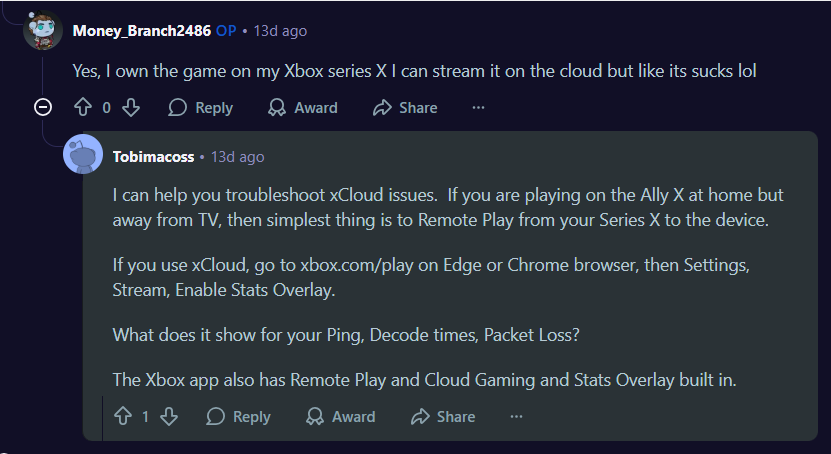This screenshot has height=454, width=831.
Task: Open Money_Branch2486's user profile link
Action: (x=141, y=30)
